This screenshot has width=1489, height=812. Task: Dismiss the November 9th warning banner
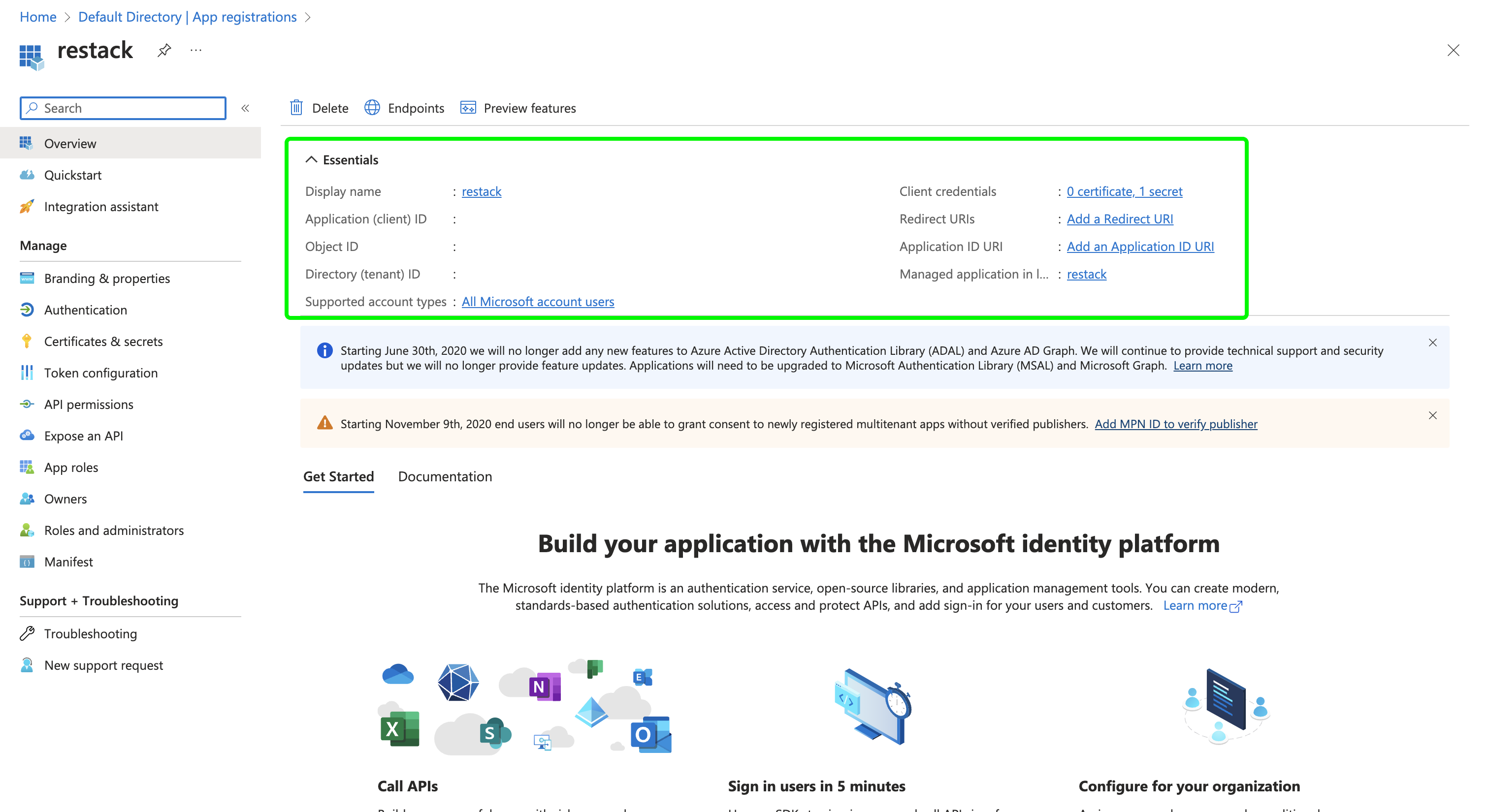[1432, 415]
